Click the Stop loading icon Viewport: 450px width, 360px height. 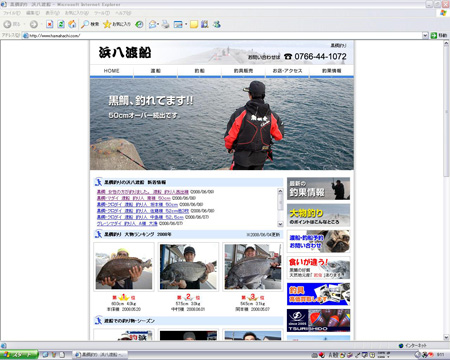click(x=50, y=24)
